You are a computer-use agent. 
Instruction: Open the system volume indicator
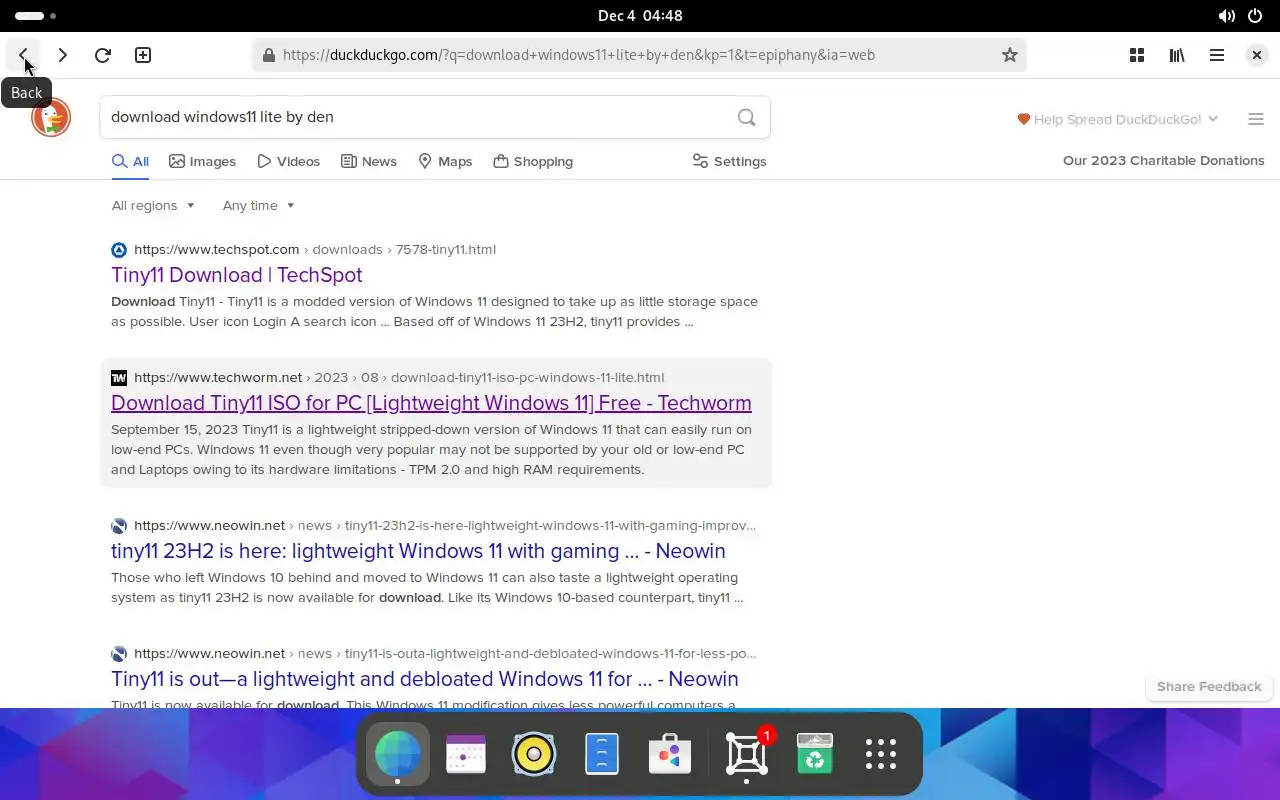tap(1226, 16)
